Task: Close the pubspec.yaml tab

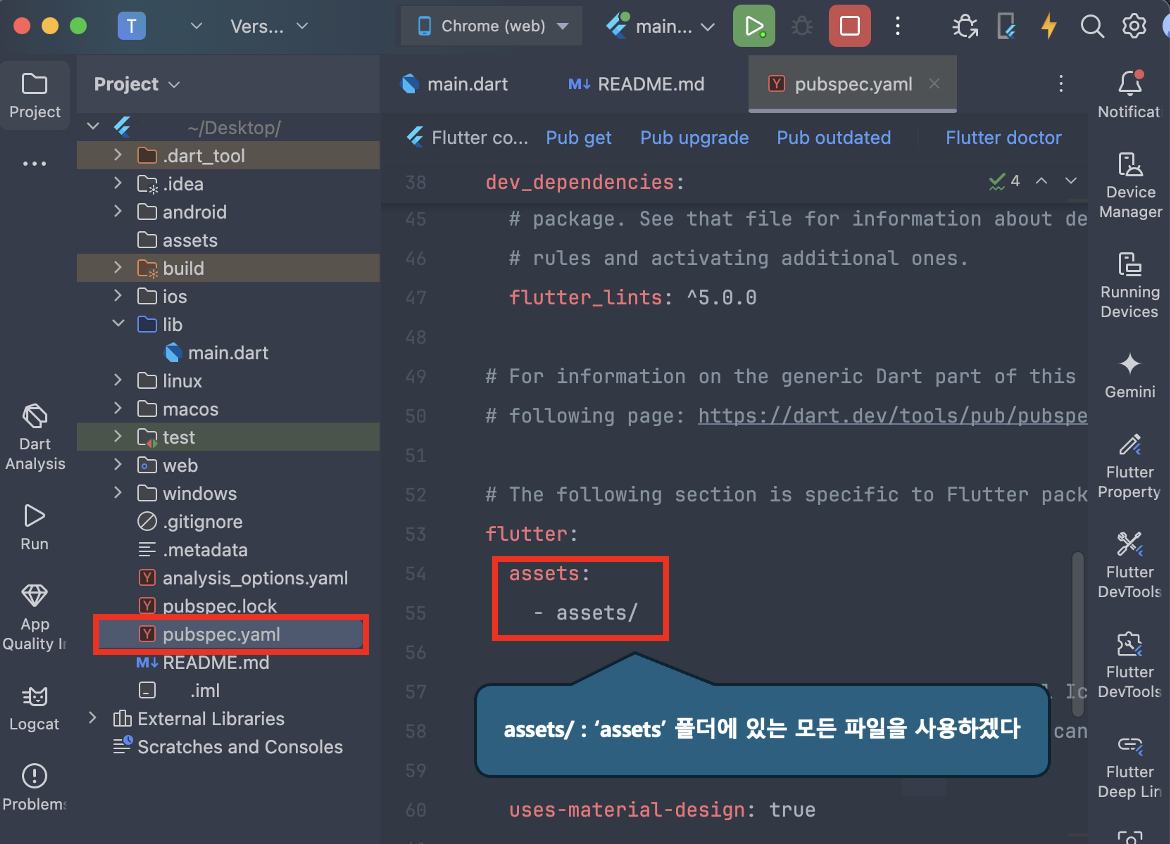Action: (934, 84)
